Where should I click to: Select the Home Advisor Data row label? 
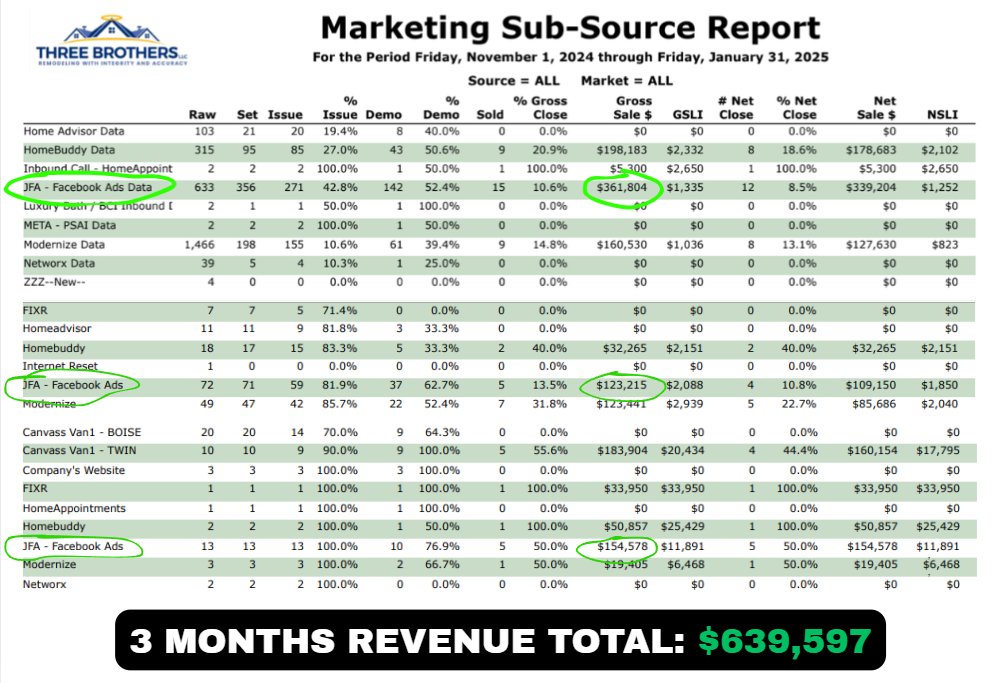click(x=74, y=131)
